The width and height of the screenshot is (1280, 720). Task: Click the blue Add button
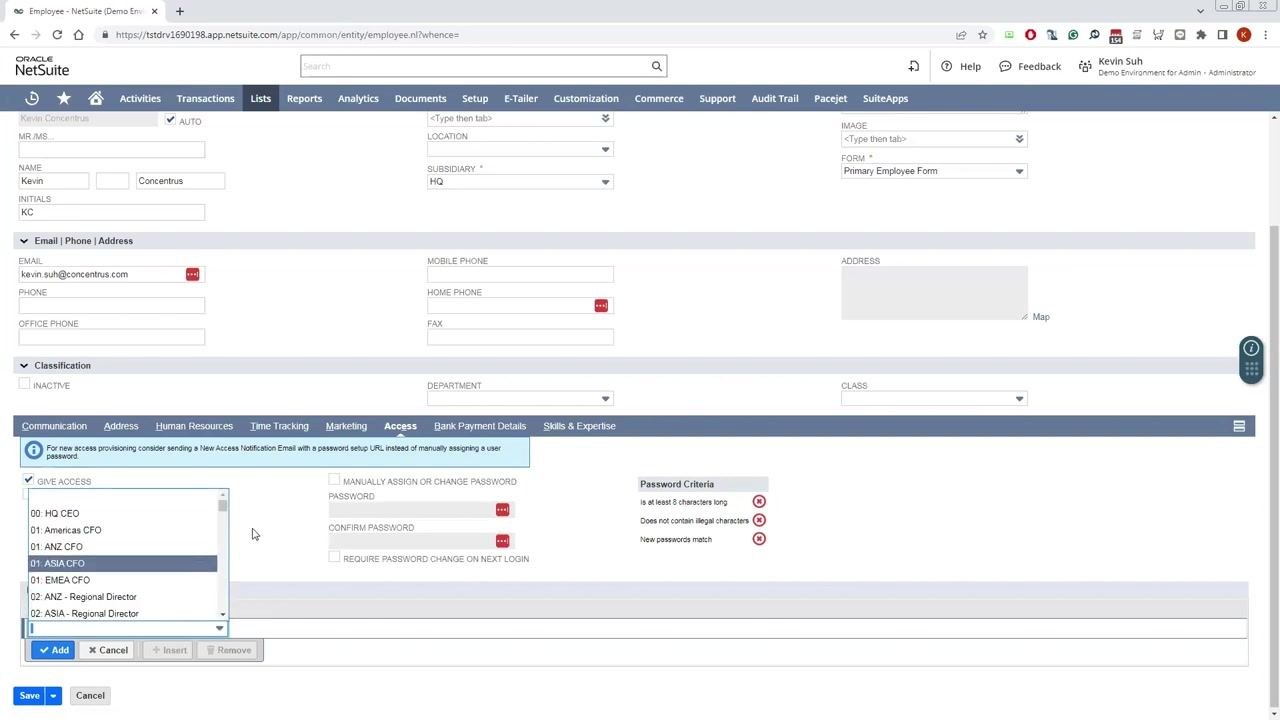(x=53, y=650)
